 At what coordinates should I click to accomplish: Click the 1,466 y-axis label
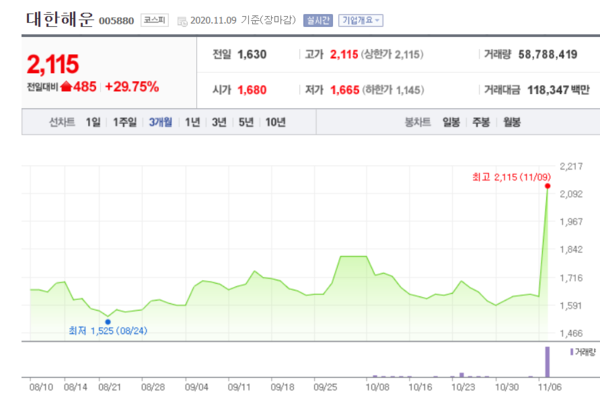pos(571,333)
